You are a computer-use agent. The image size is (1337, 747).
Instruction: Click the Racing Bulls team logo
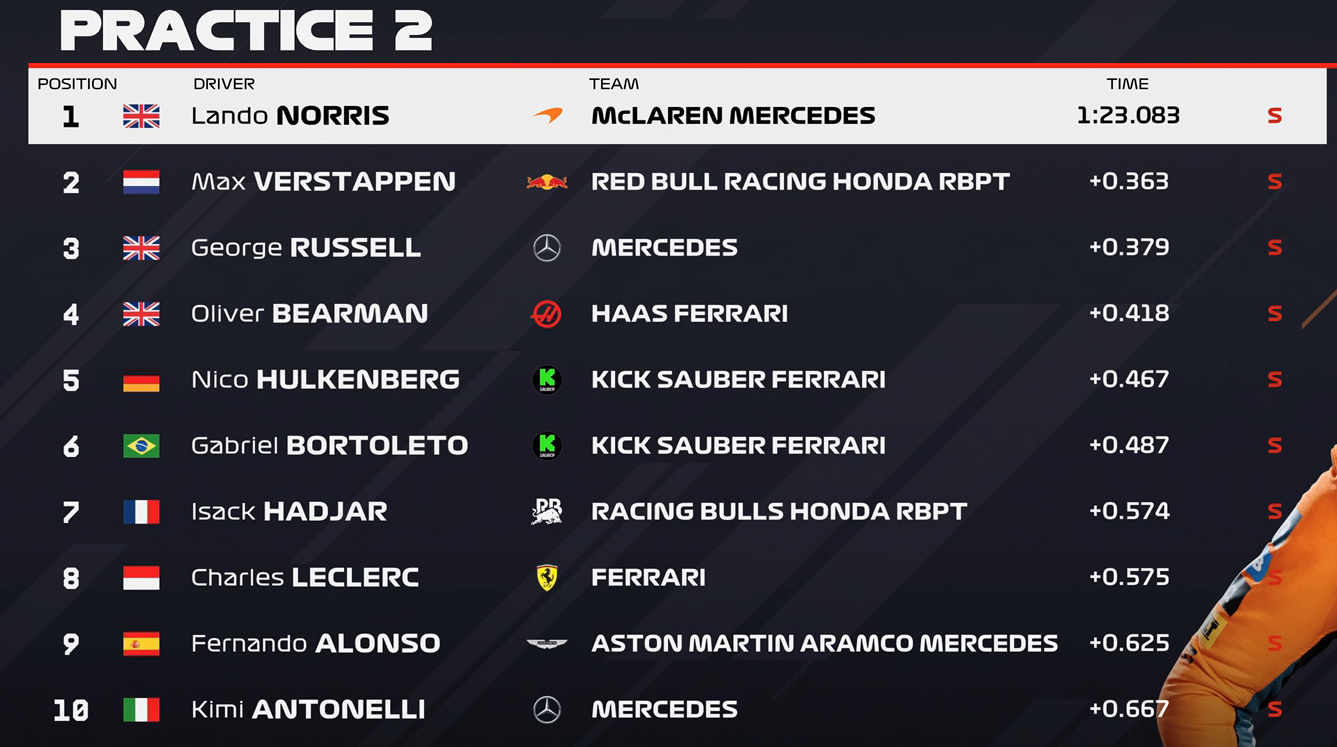point(547,512)
